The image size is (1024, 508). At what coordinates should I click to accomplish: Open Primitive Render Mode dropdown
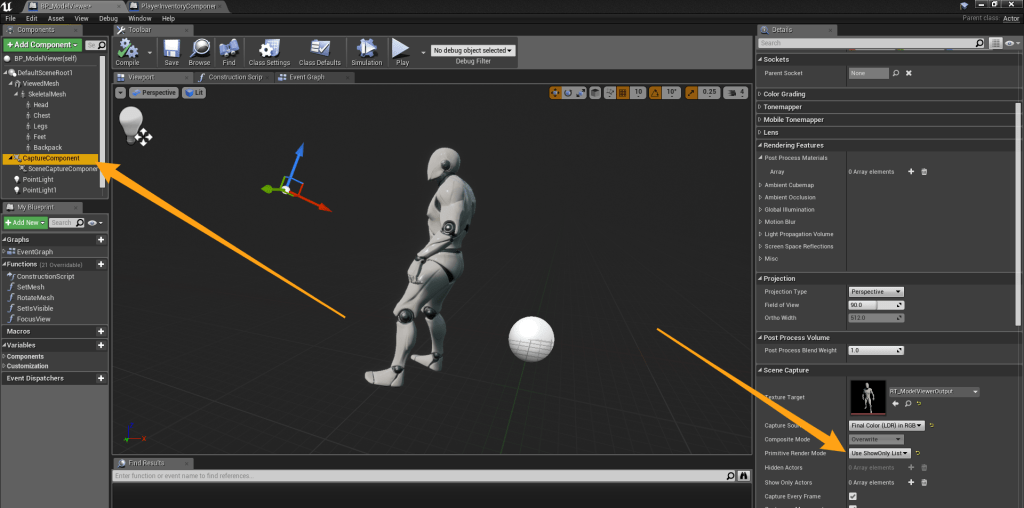coord(879,453)
